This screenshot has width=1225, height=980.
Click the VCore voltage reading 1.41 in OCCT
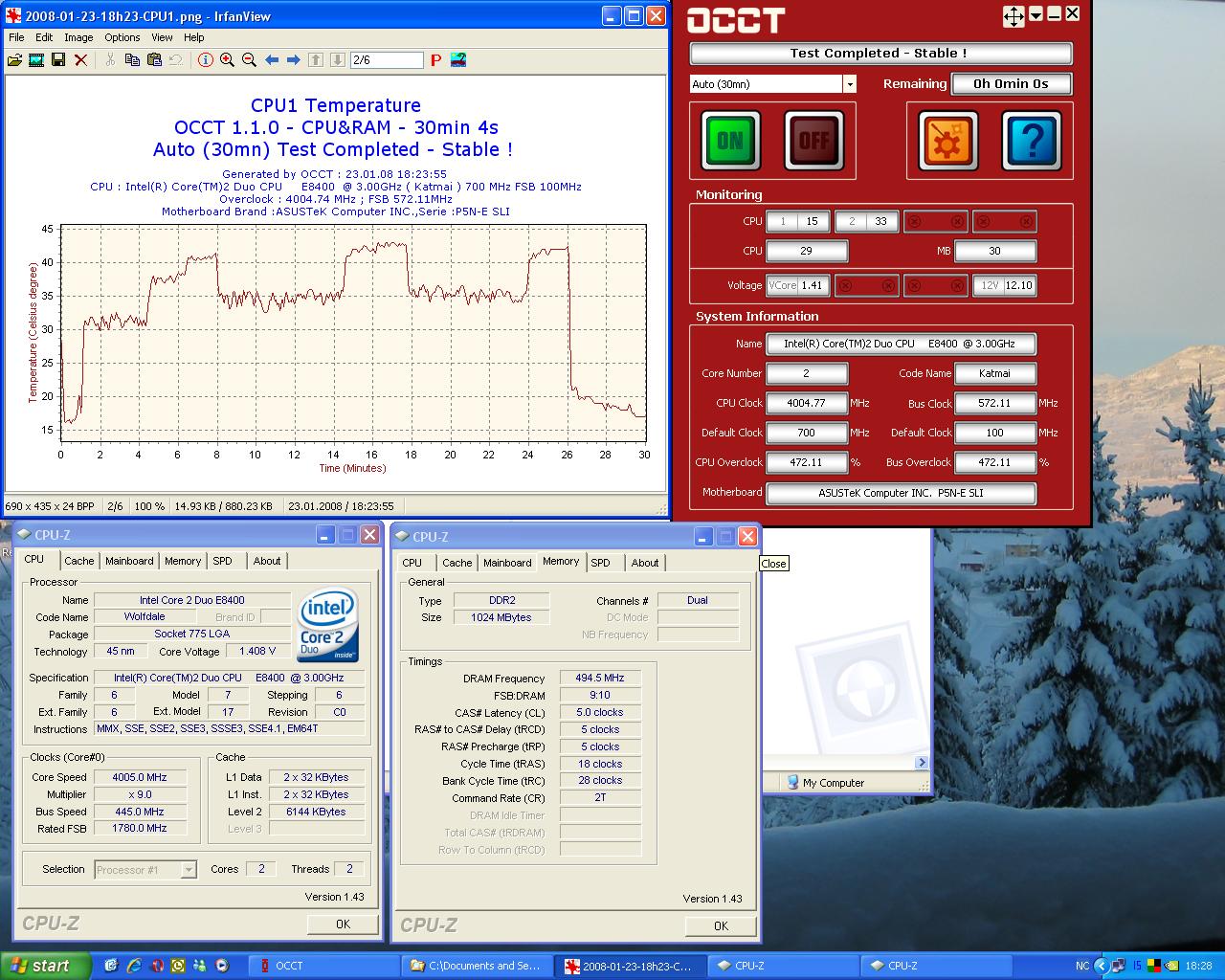click(812, 285)
